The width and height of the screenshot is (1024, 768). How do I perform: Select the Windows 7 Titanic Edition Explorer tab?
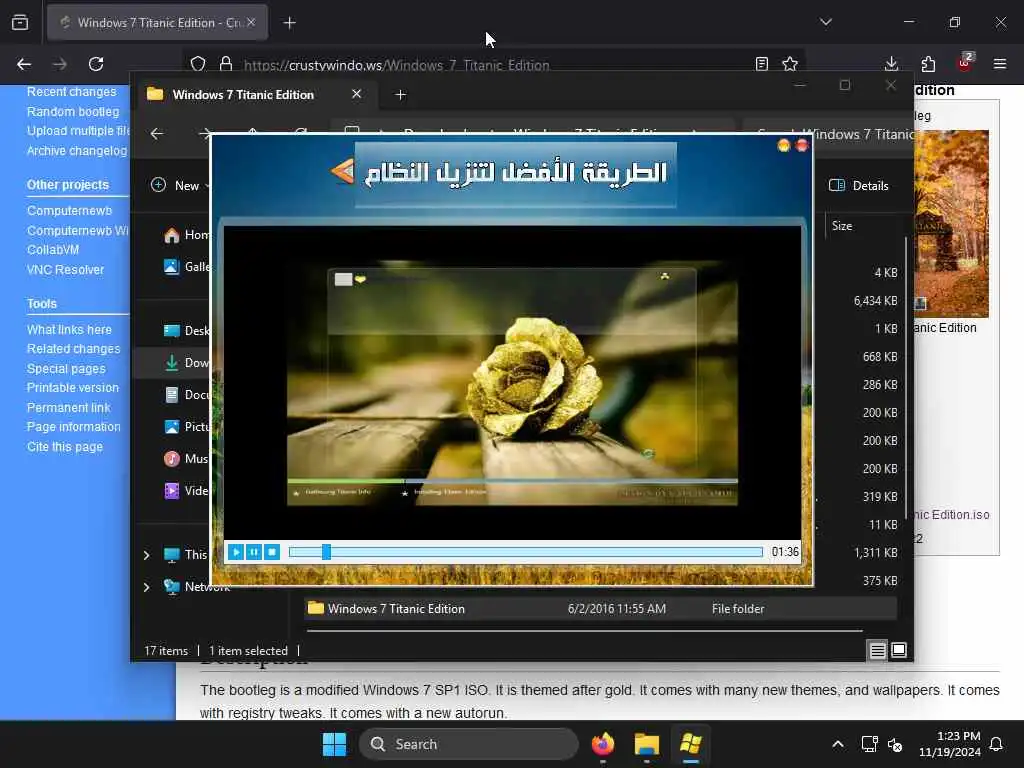point(255,95)
